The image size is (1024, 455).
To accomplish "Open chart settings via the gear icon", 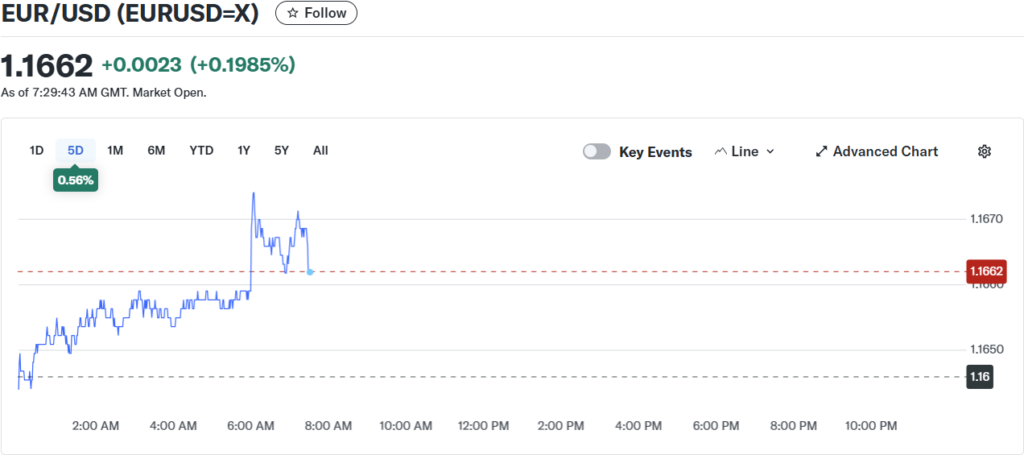I will tap(984, 151).
